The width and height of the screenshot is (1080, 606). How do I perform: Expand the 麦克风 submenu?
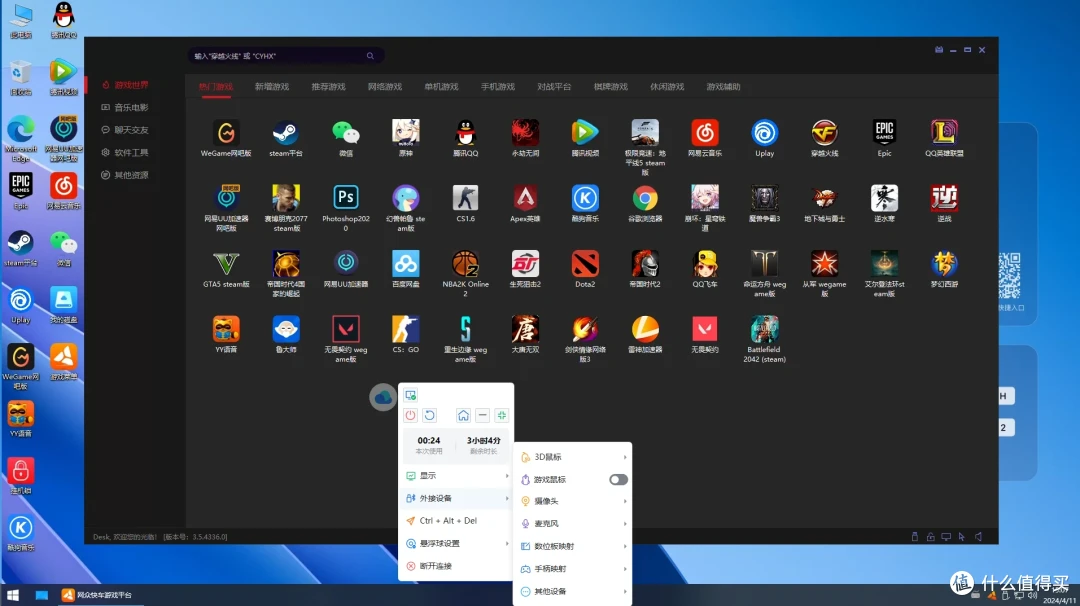tap(573, 523)
